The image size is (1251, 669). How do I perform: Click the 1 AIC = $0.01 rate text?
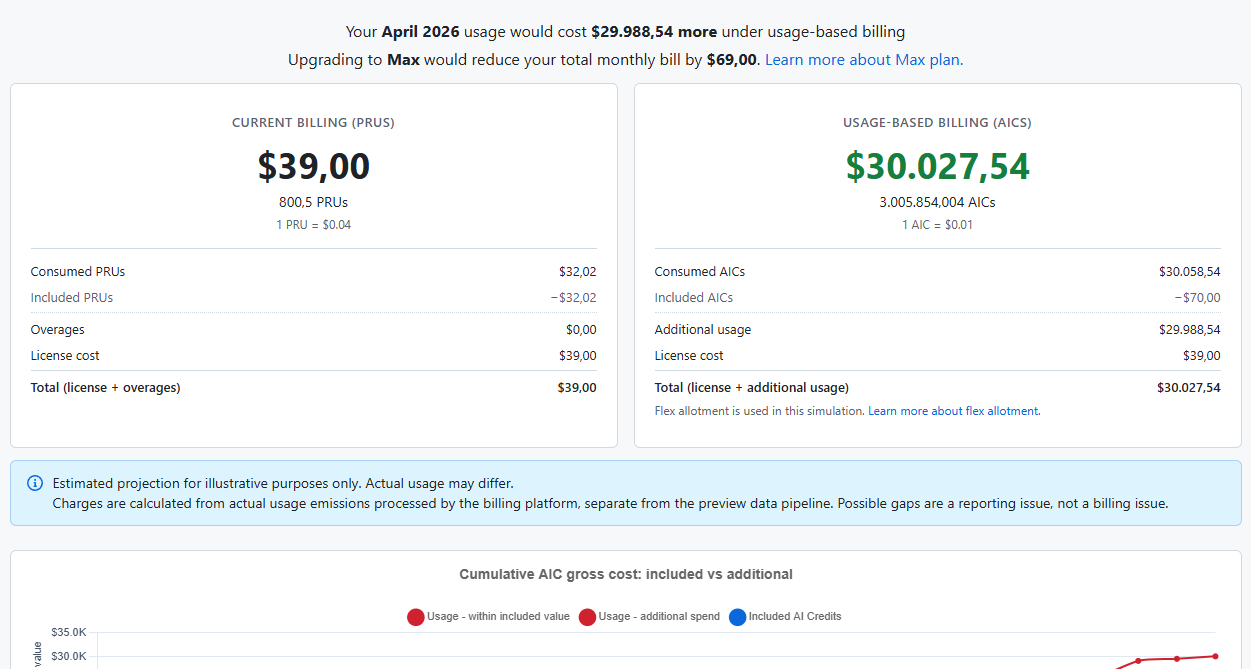pyautogui.click(x=937, y=225)
